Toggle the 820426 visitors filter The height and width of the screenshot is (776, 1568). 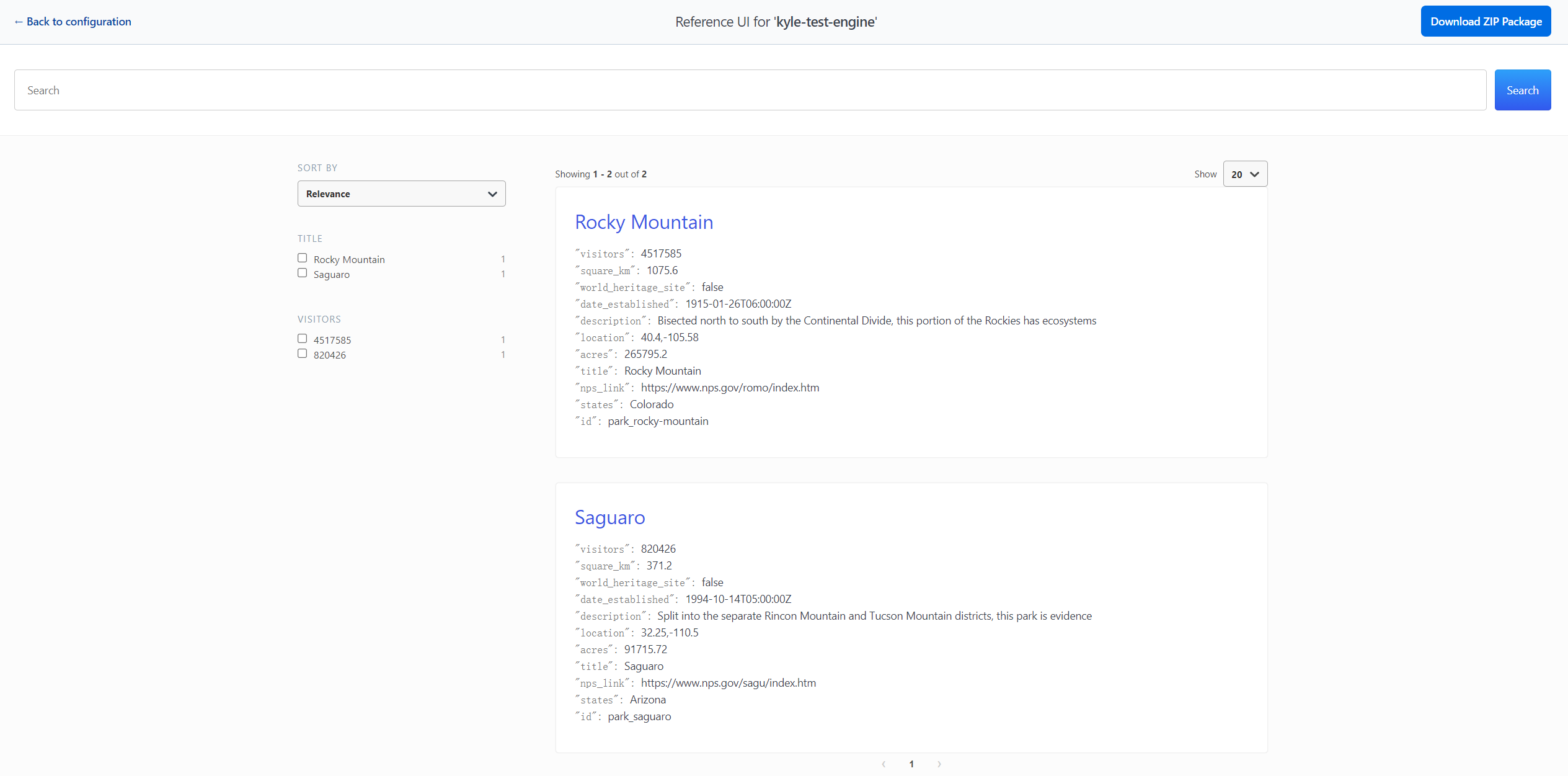tap(303, 354)
